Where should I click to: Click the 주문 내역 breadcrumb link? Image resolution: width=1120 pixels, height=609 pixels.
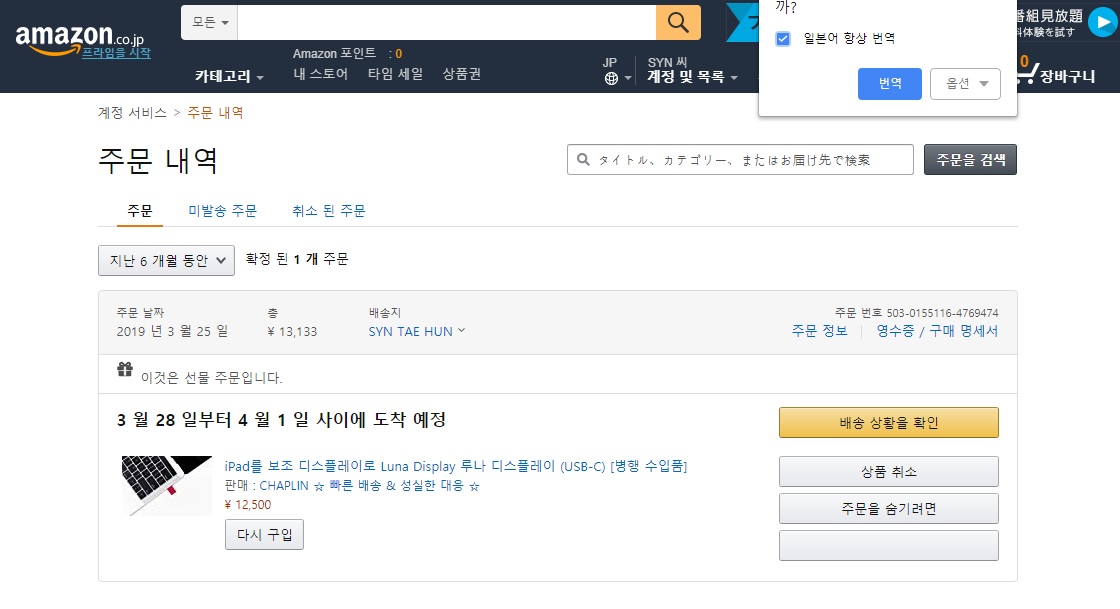click(x=215, y=113)
